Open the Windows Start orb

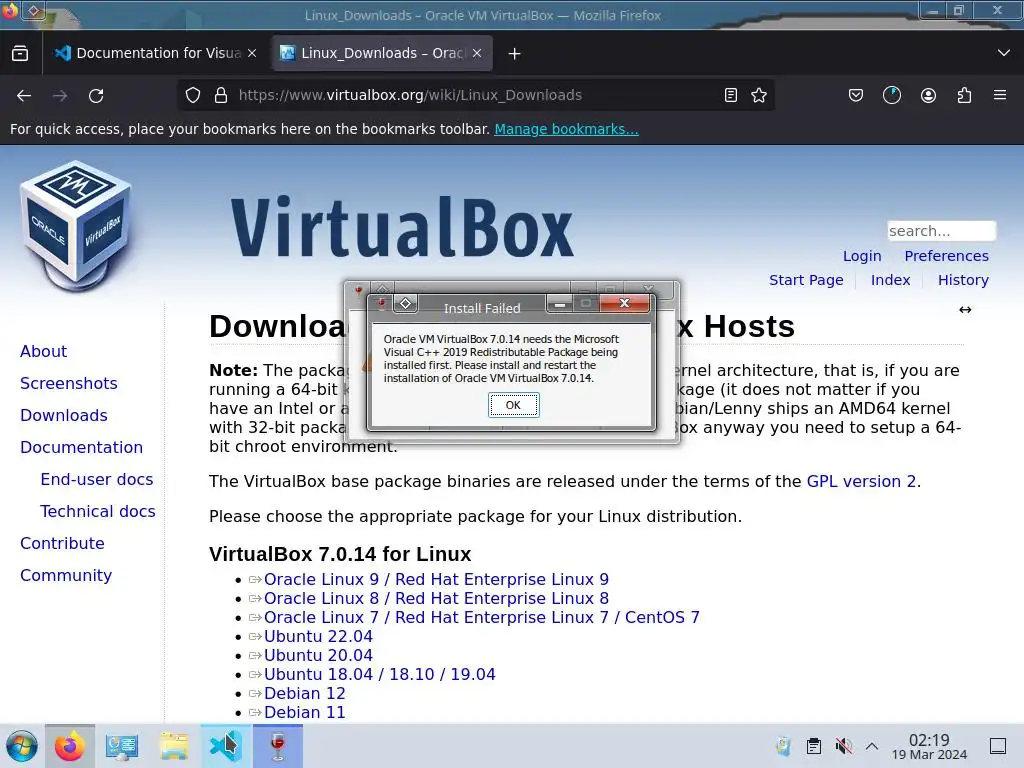click(x=22, y=746)
